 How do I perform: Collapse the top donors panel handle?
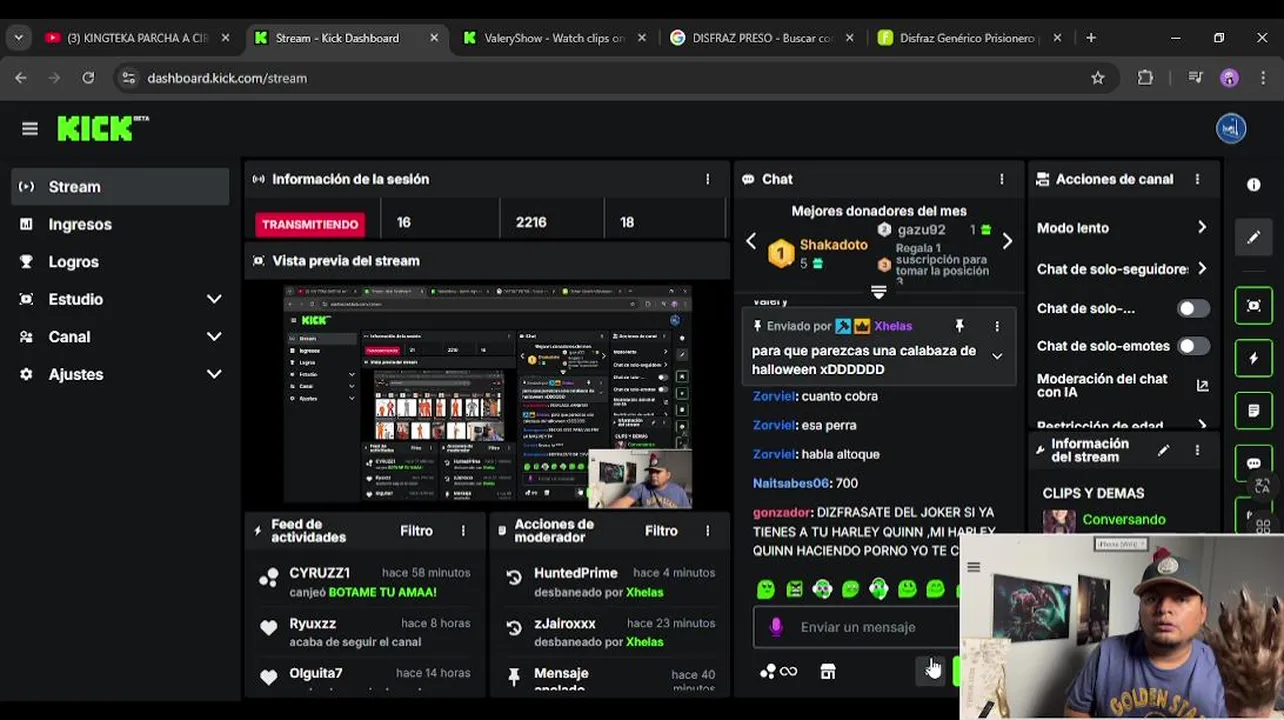click(878, 292)
